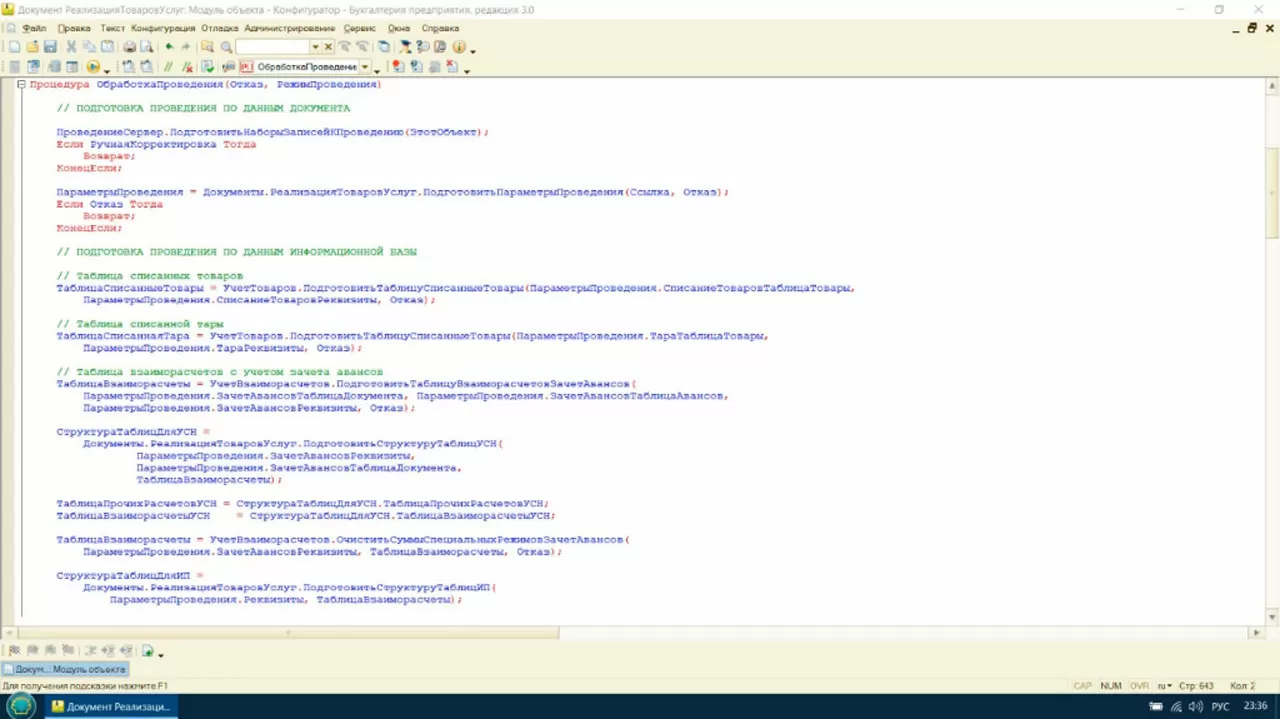Click the remove comment icon with red X
This screenshot has height=719, width=1280.
187,67
